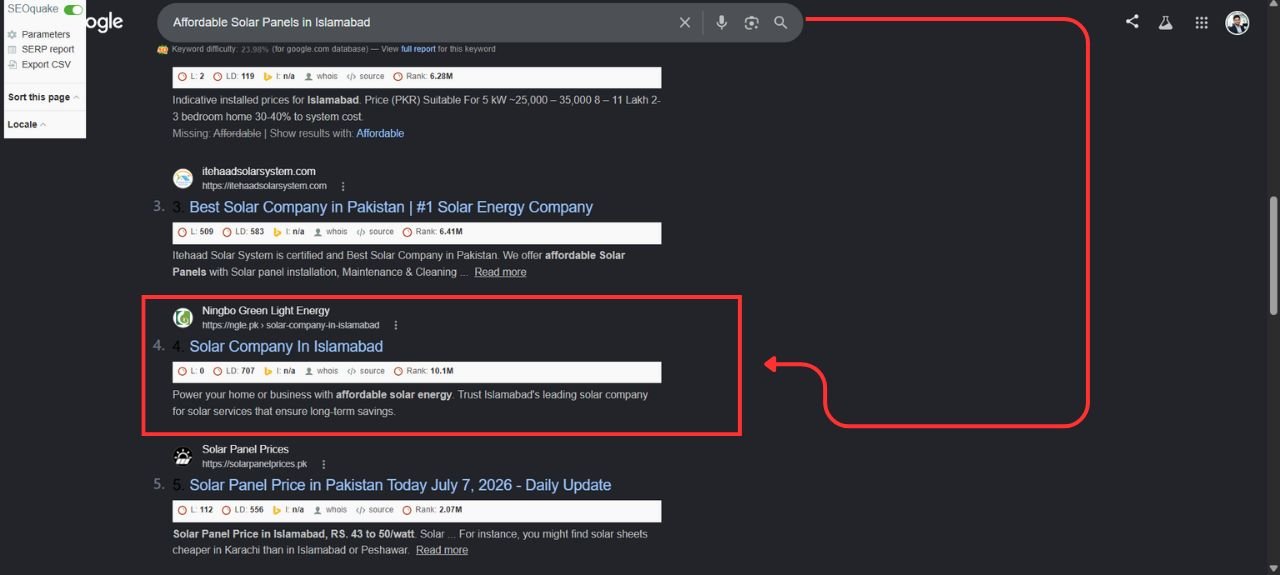Click source in the Rank 2.07M bar

point(376,510)
